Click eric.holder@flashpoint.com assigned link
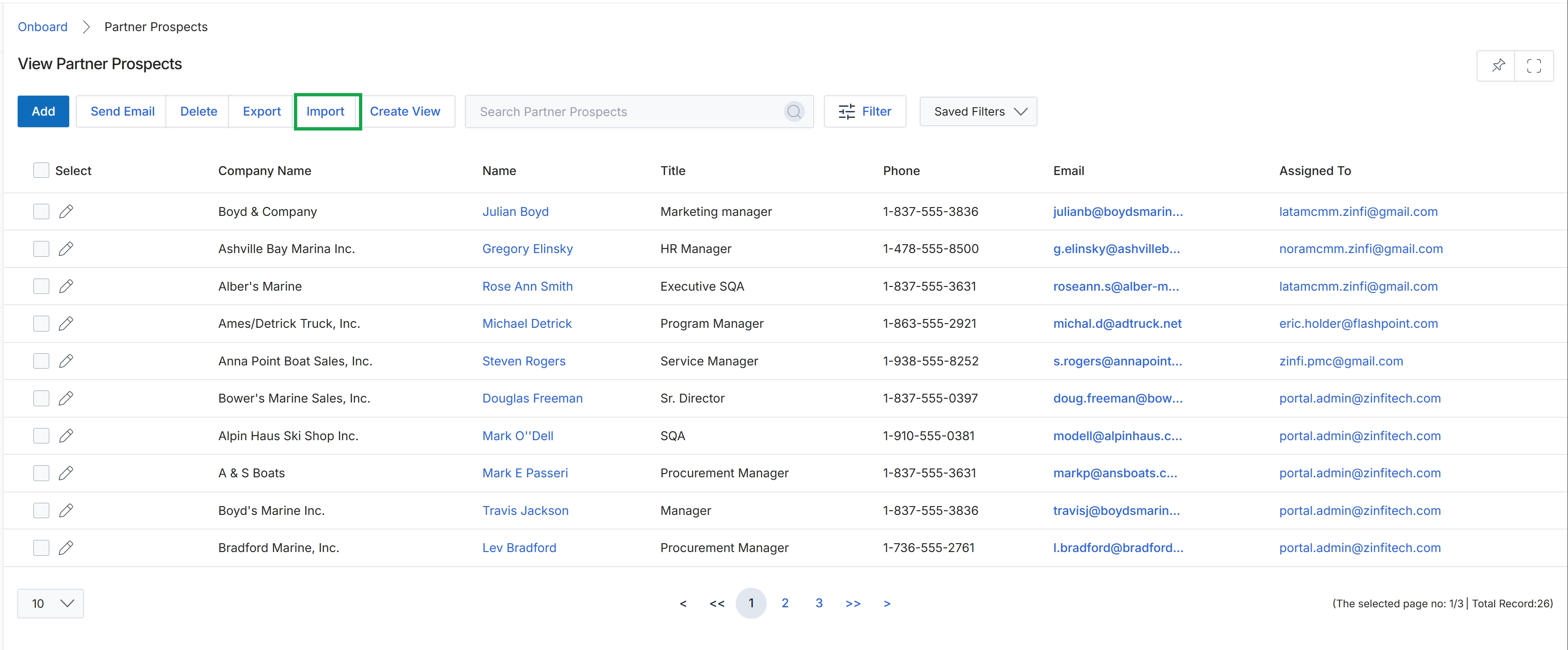The width and height of the screenshot is (1568, 650). point(1359,323)
